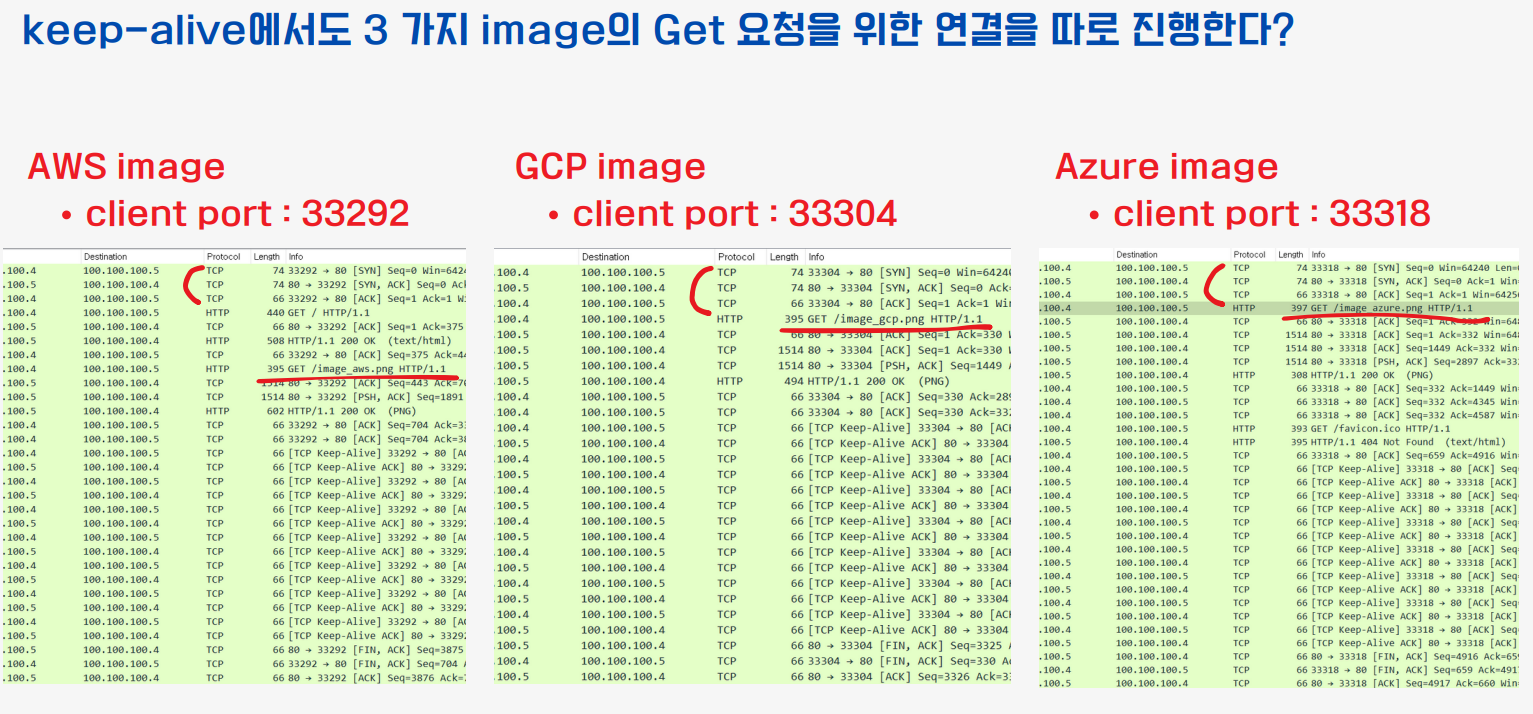
Task: Click the slide title starting with 'keep-alive'
Action: 659,30
